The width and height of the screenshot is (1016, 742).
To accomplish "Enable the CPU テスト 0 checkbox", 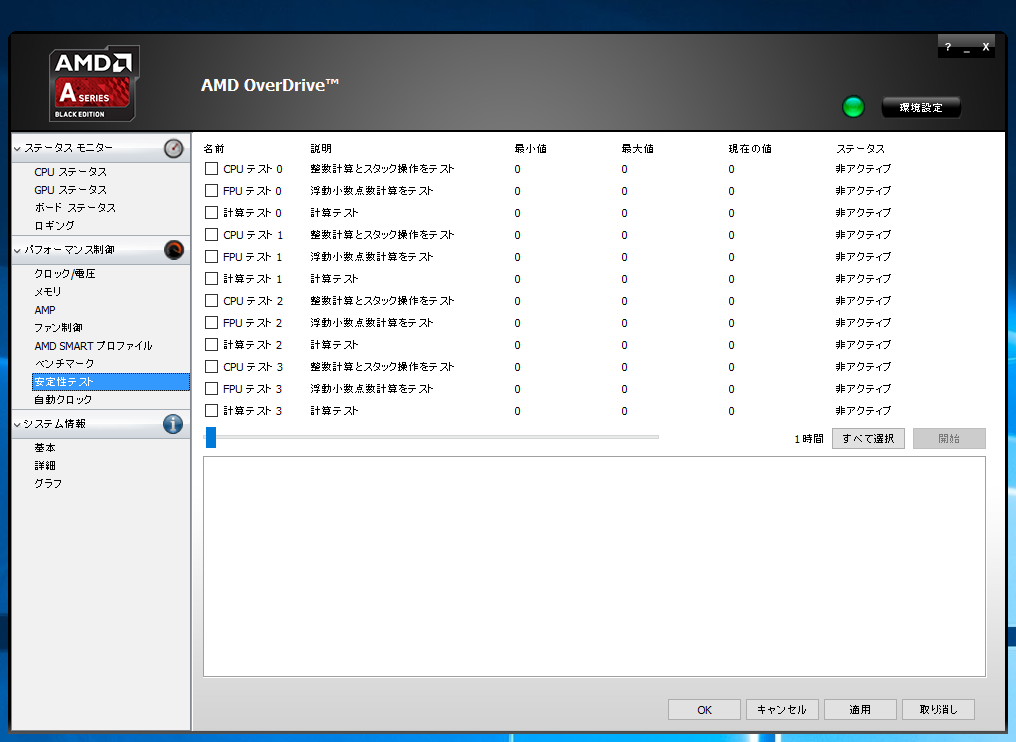I will click(x=211, y=168).
